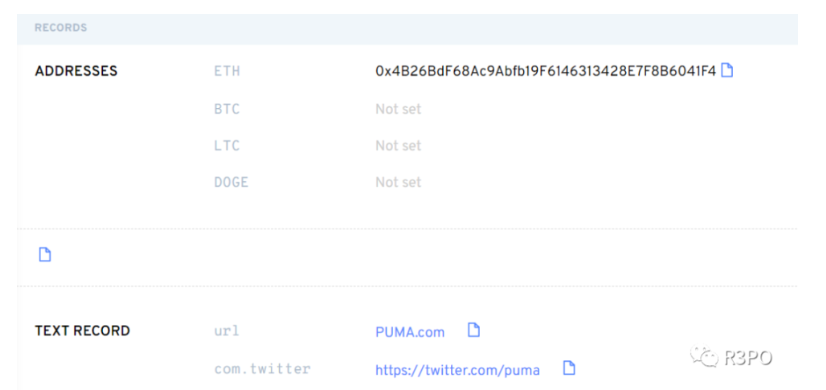Open the PUMA.com link
This screenshot has height=390, width=826.
(x=410, y=332)
